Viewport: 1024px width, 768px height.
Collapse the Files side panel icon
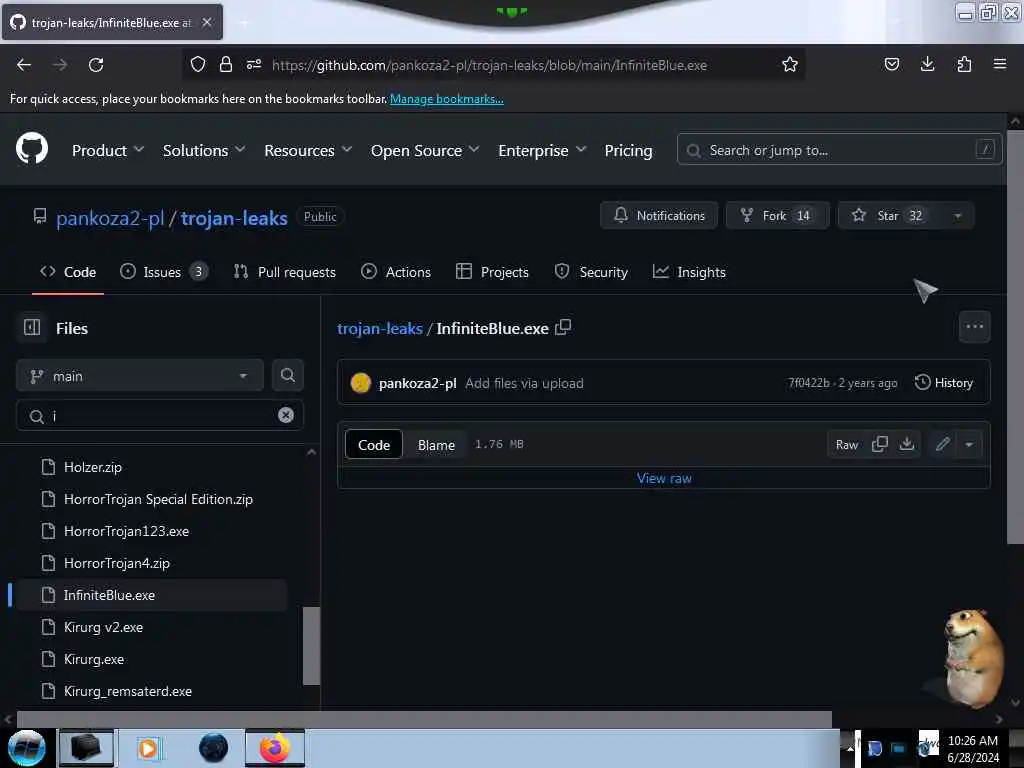[32, 327]
